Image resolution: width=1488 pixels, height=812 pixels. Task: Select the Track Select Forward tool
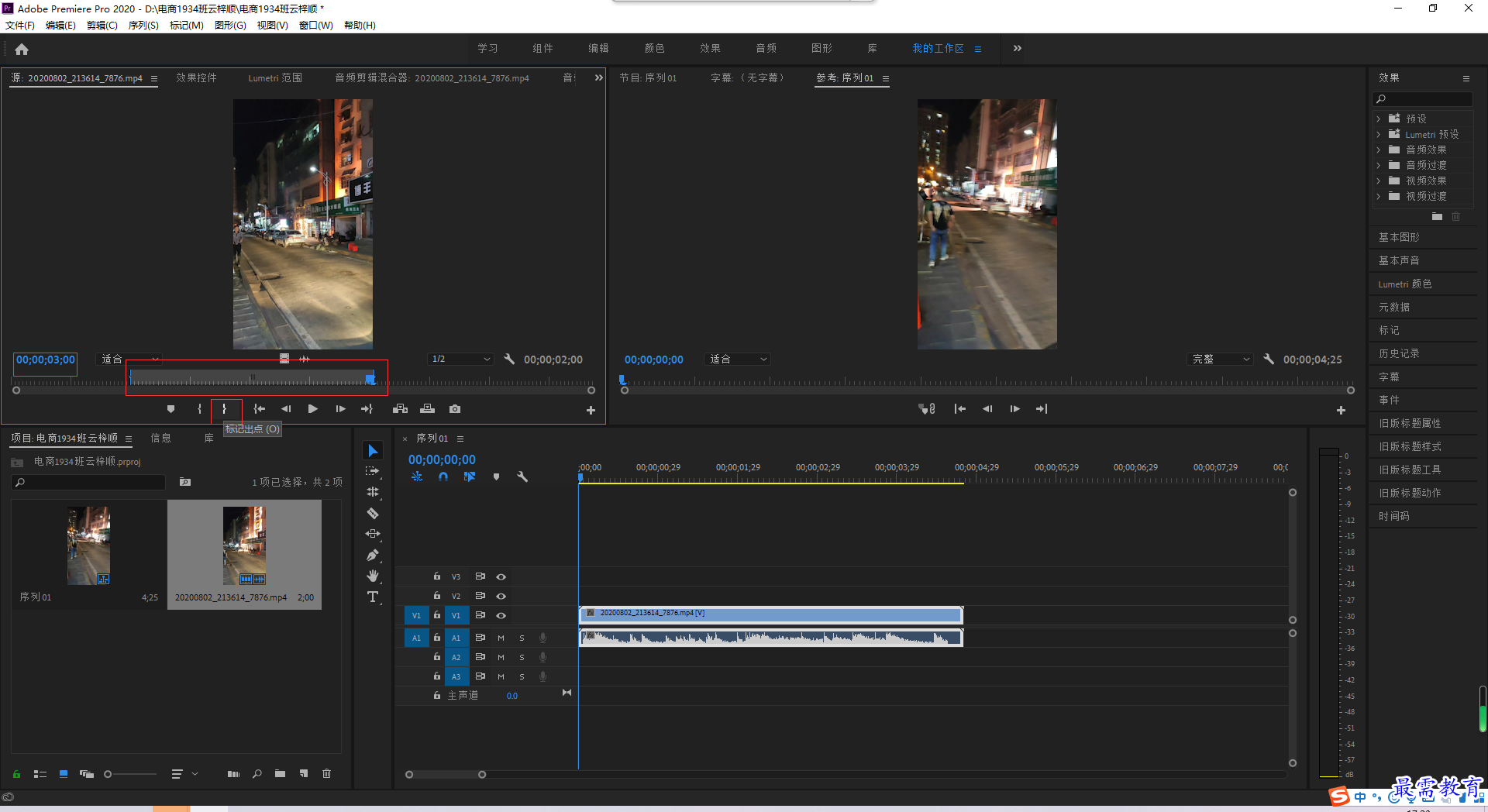(373, 471)
